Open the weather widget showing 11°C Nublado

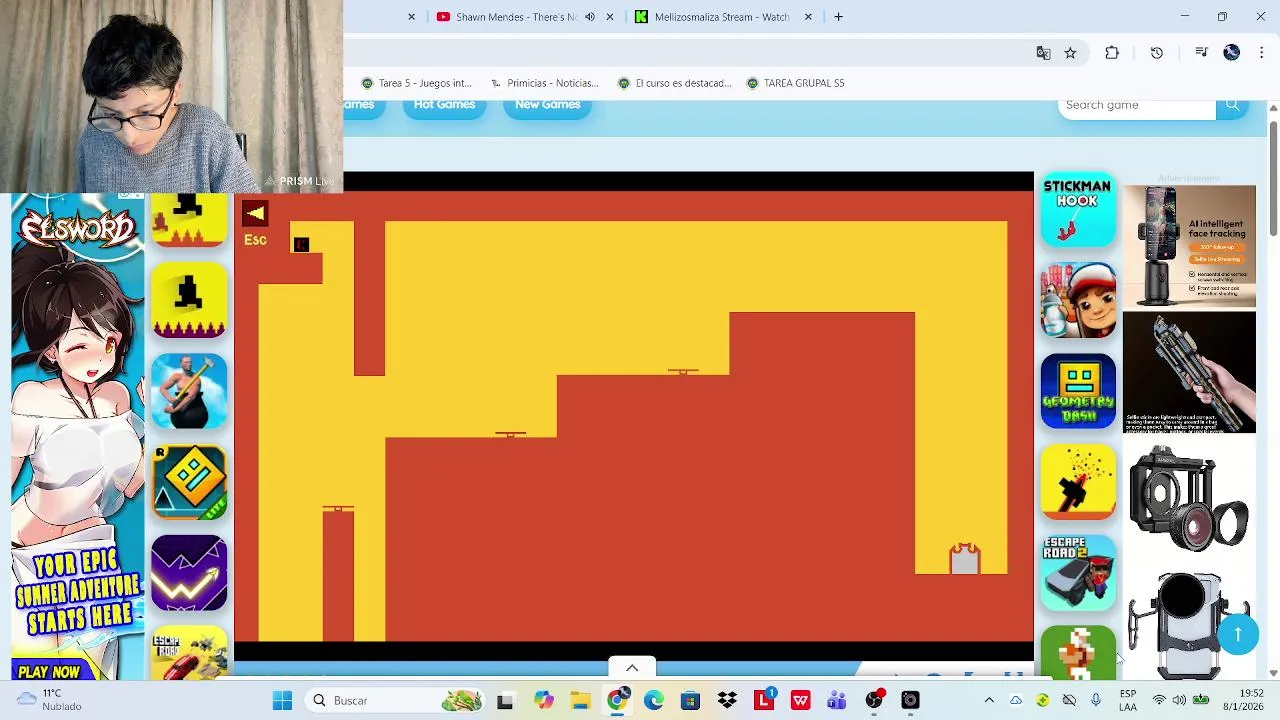[48, 700]
